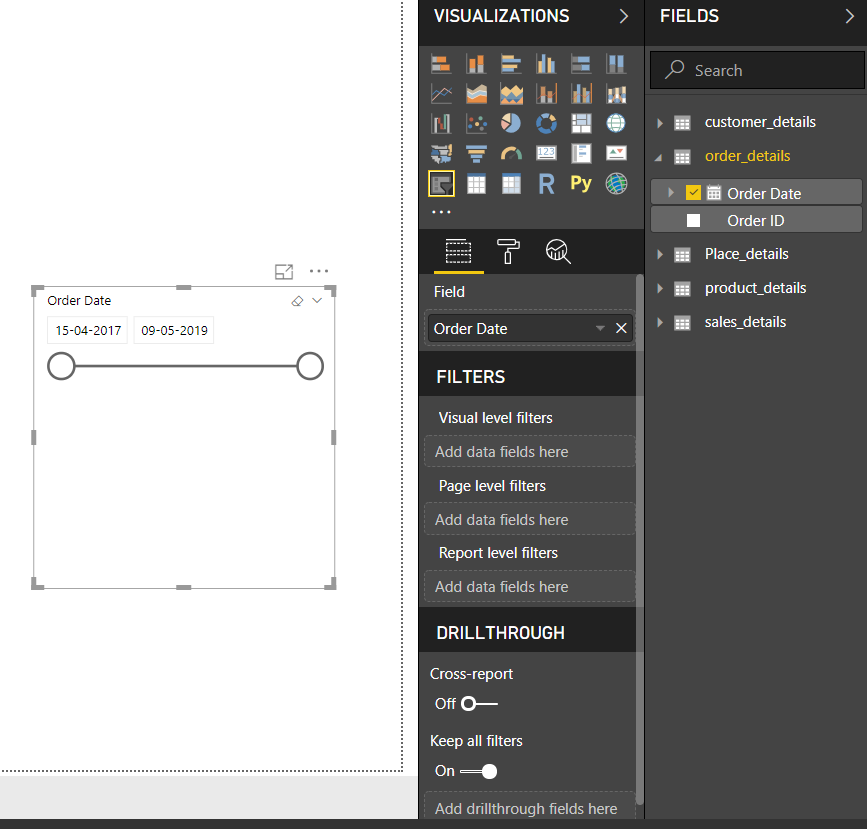Select the funnel chart visual

[x=476, y=153]
